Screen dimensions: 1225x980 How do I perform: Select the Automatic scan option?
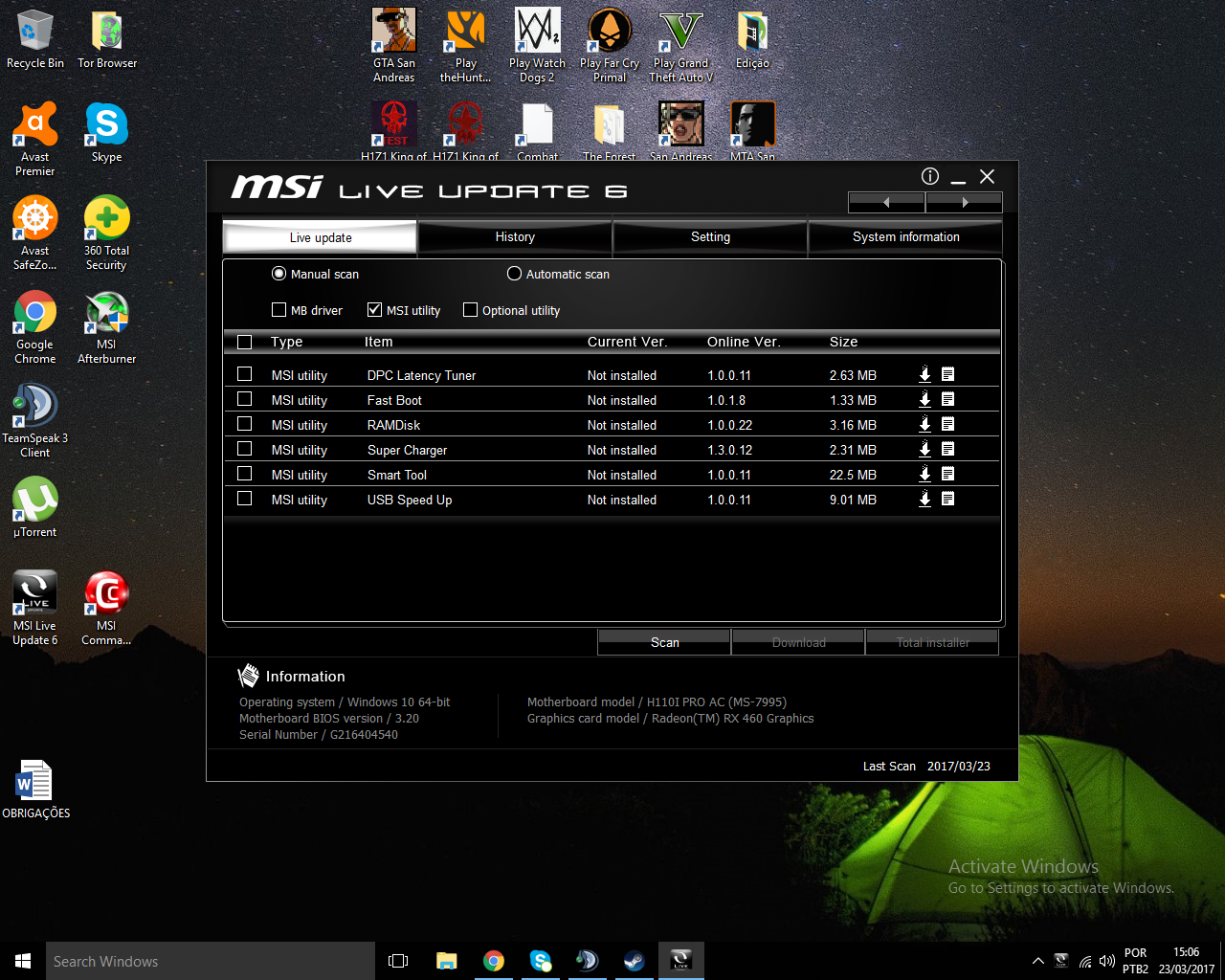coord(558,274)
